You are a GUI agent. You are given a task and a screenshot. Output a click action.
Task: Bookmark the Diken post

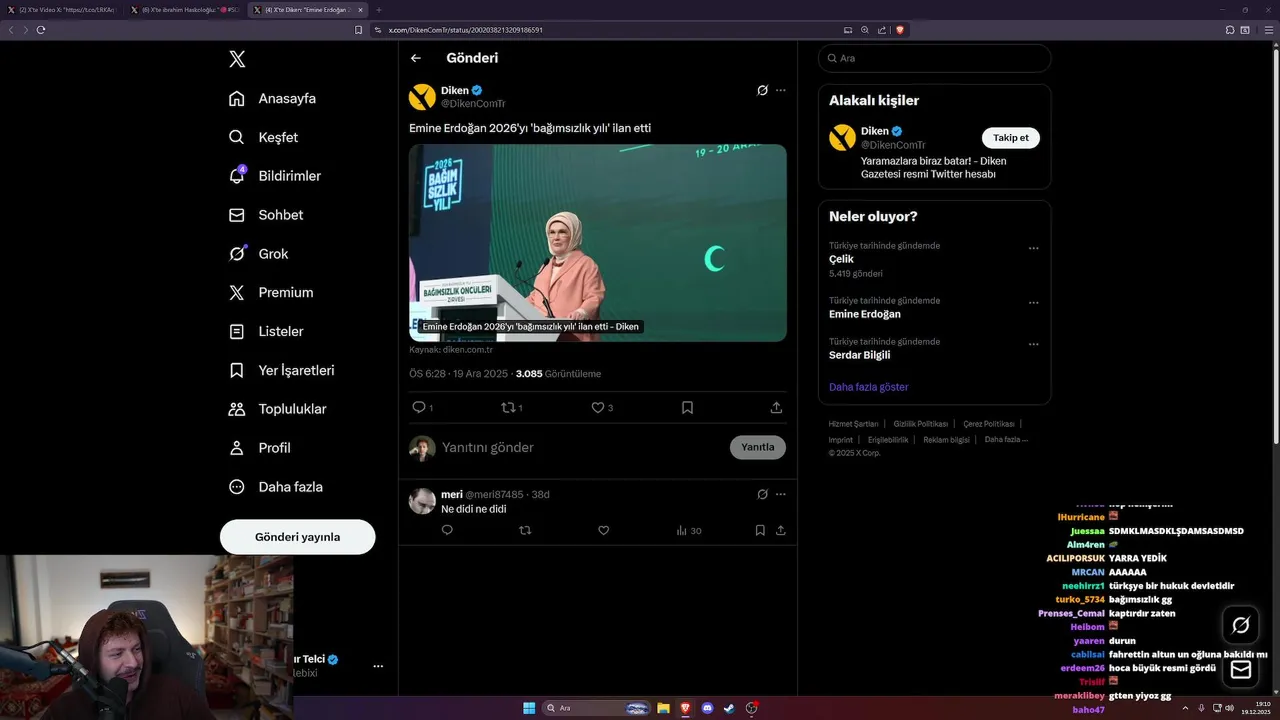(687, 407)
